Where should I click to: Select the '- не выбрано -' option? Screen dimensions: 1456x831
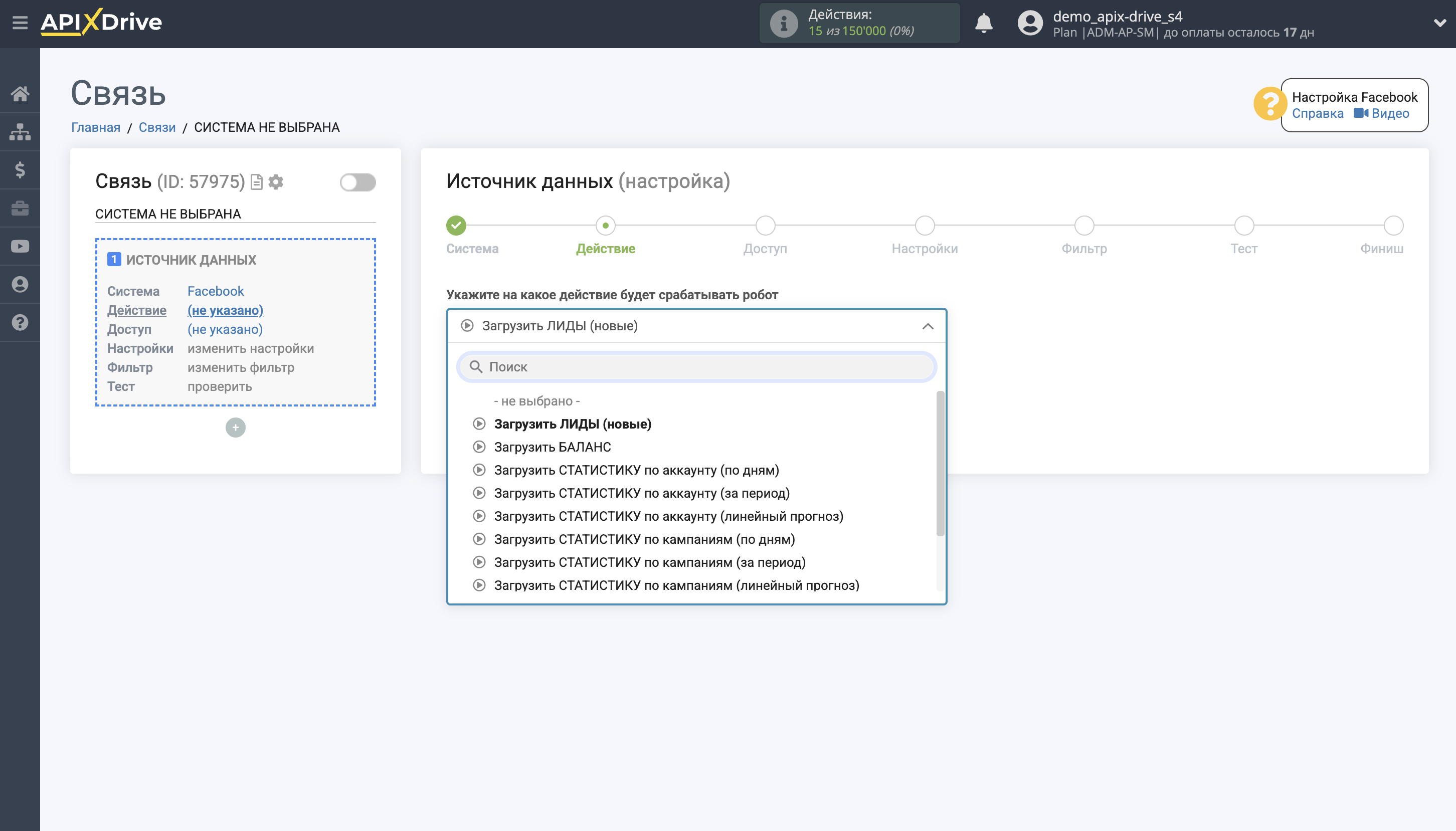click(x=536, y=400)
